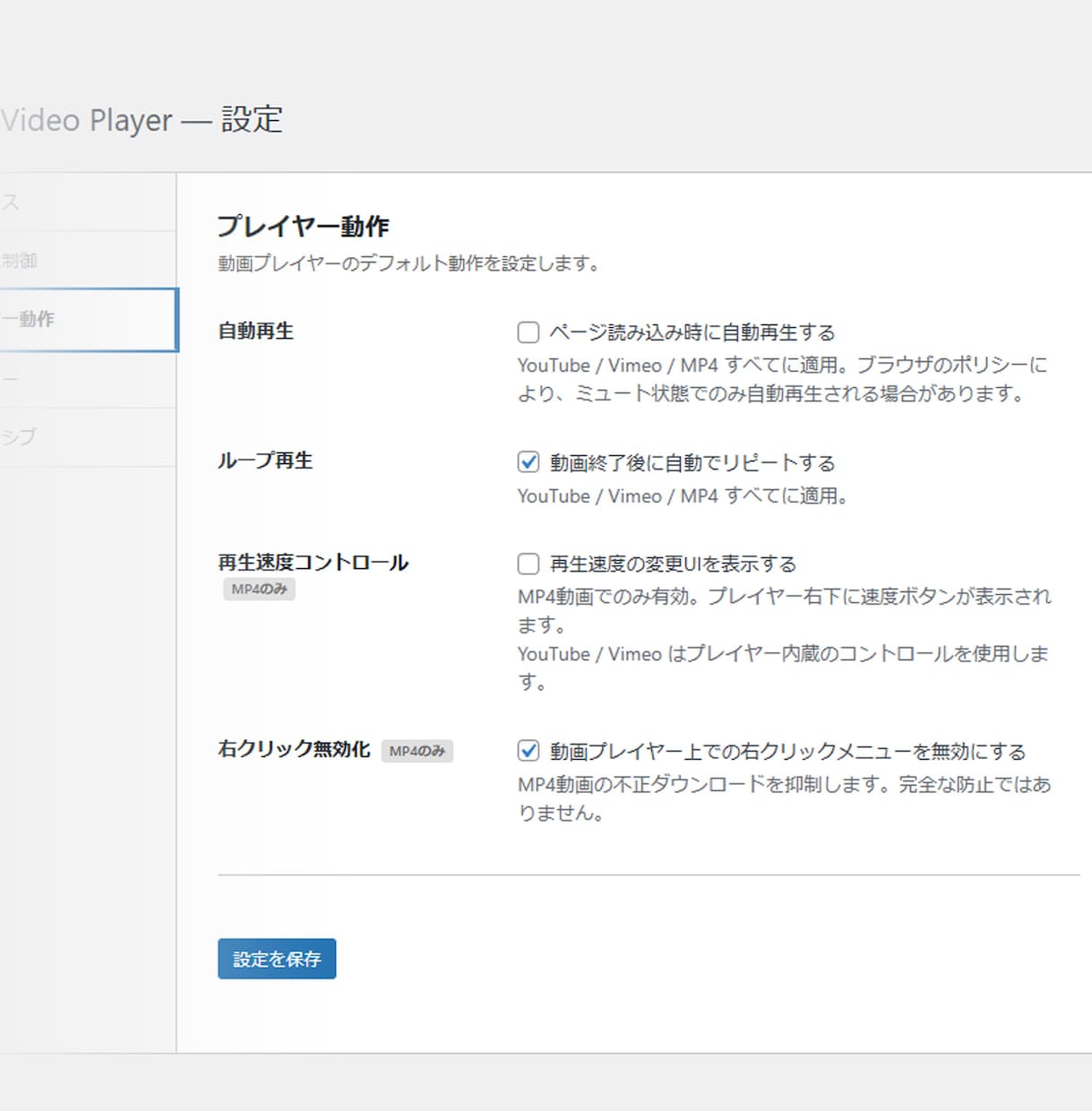Click the 自動再生 row label

256,331
